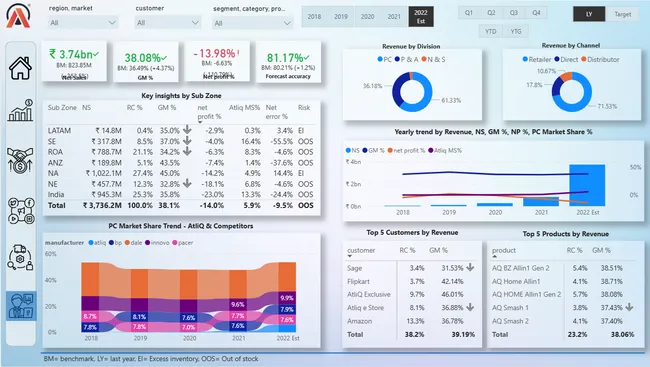The image size is (650, 367).
Task: Click the down arrow icon in NE row
Action: click(x=187, y=183)
